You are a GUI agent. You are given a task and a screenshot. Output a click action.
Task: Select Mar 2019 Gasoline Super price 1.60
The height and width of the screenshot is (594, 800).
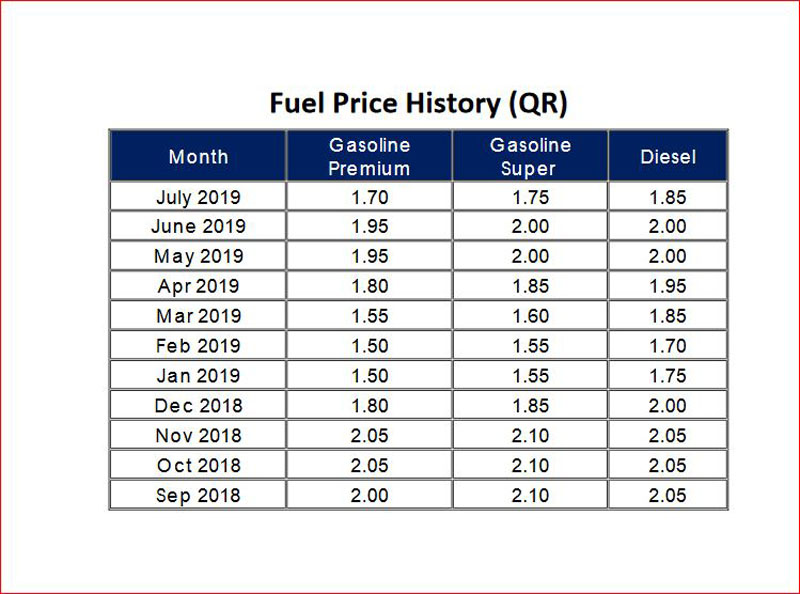(530, 316)
